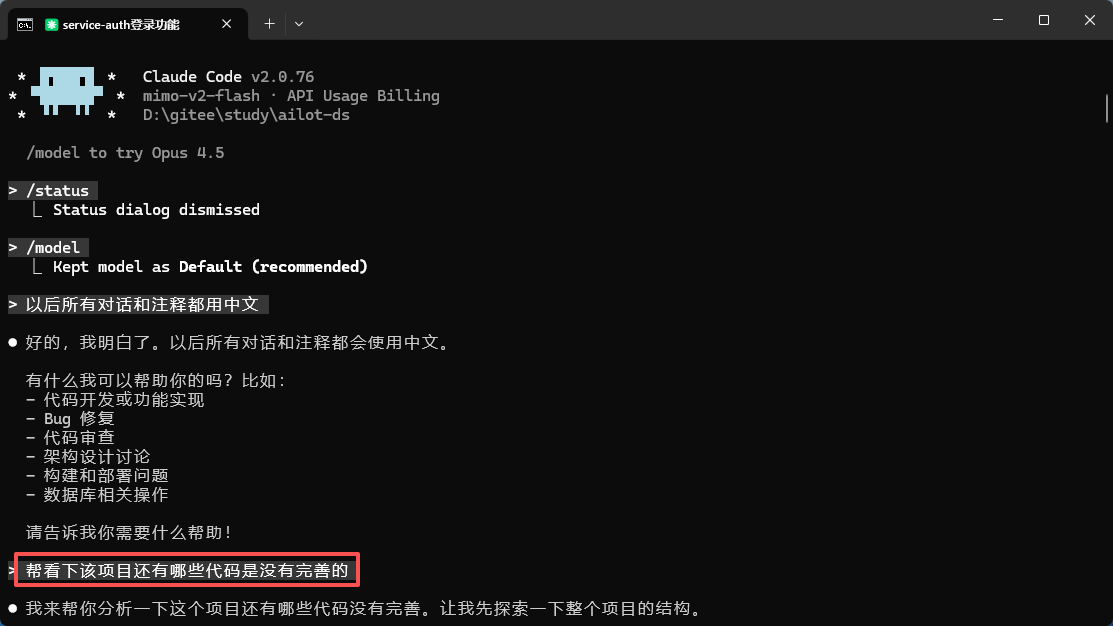Click the 以后所有对话和注释都用中文 prompt
The image size is (1113, 626).
(x=138, y=304)
